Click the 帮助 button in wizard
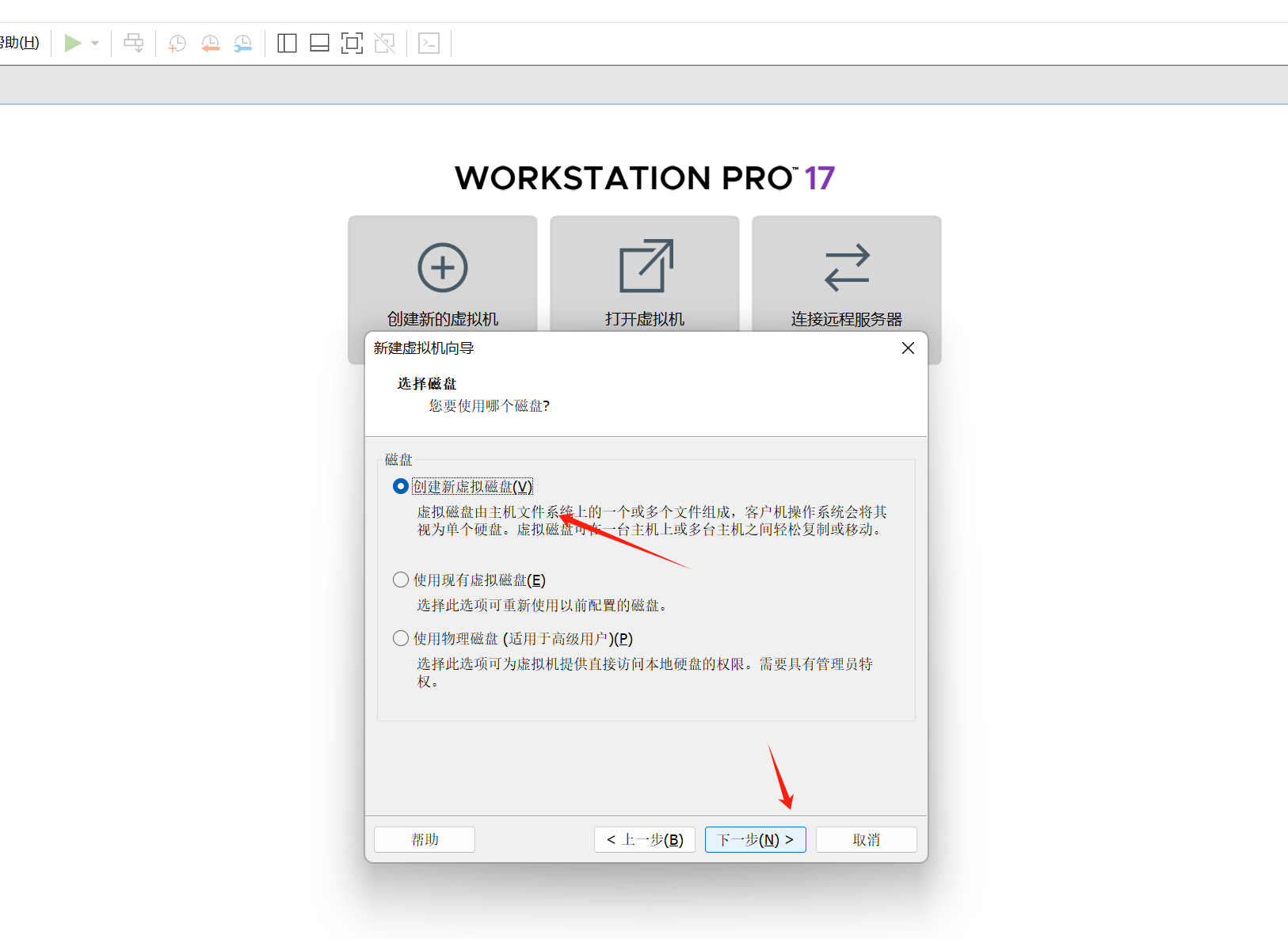This screenshot has height=939, width=1288. coord(425,839)
